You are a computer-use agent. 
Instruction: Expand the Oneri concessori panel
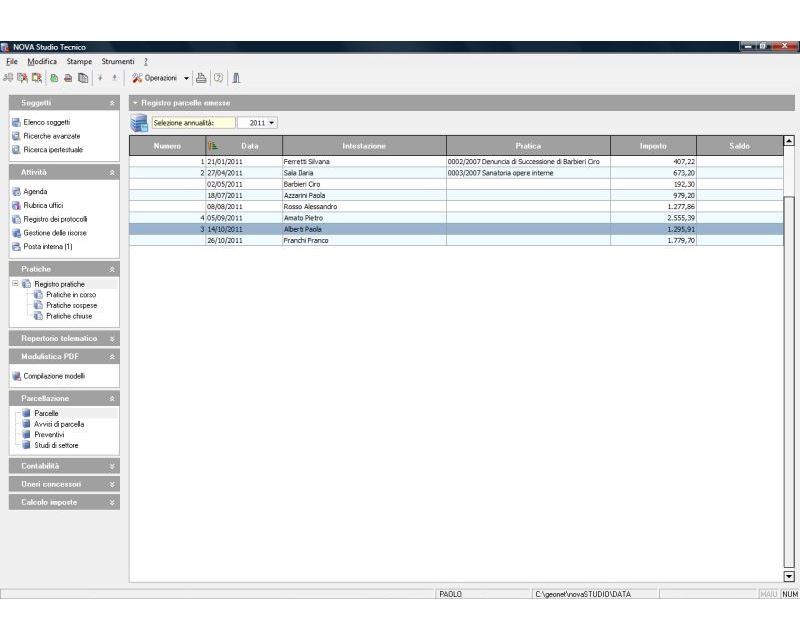[112, 485]
